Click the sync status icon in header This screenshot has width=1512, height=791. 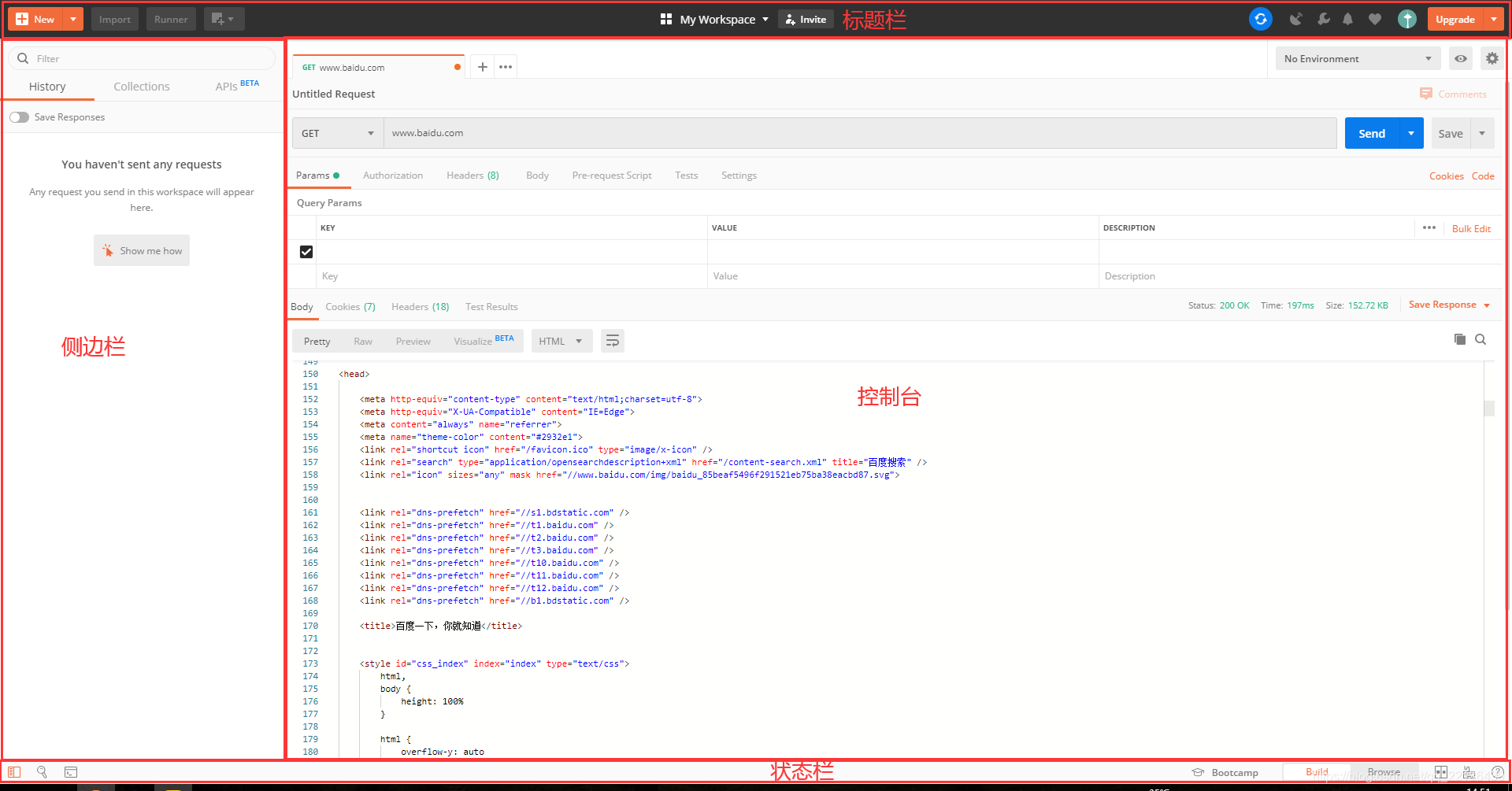coord(1261,19)
